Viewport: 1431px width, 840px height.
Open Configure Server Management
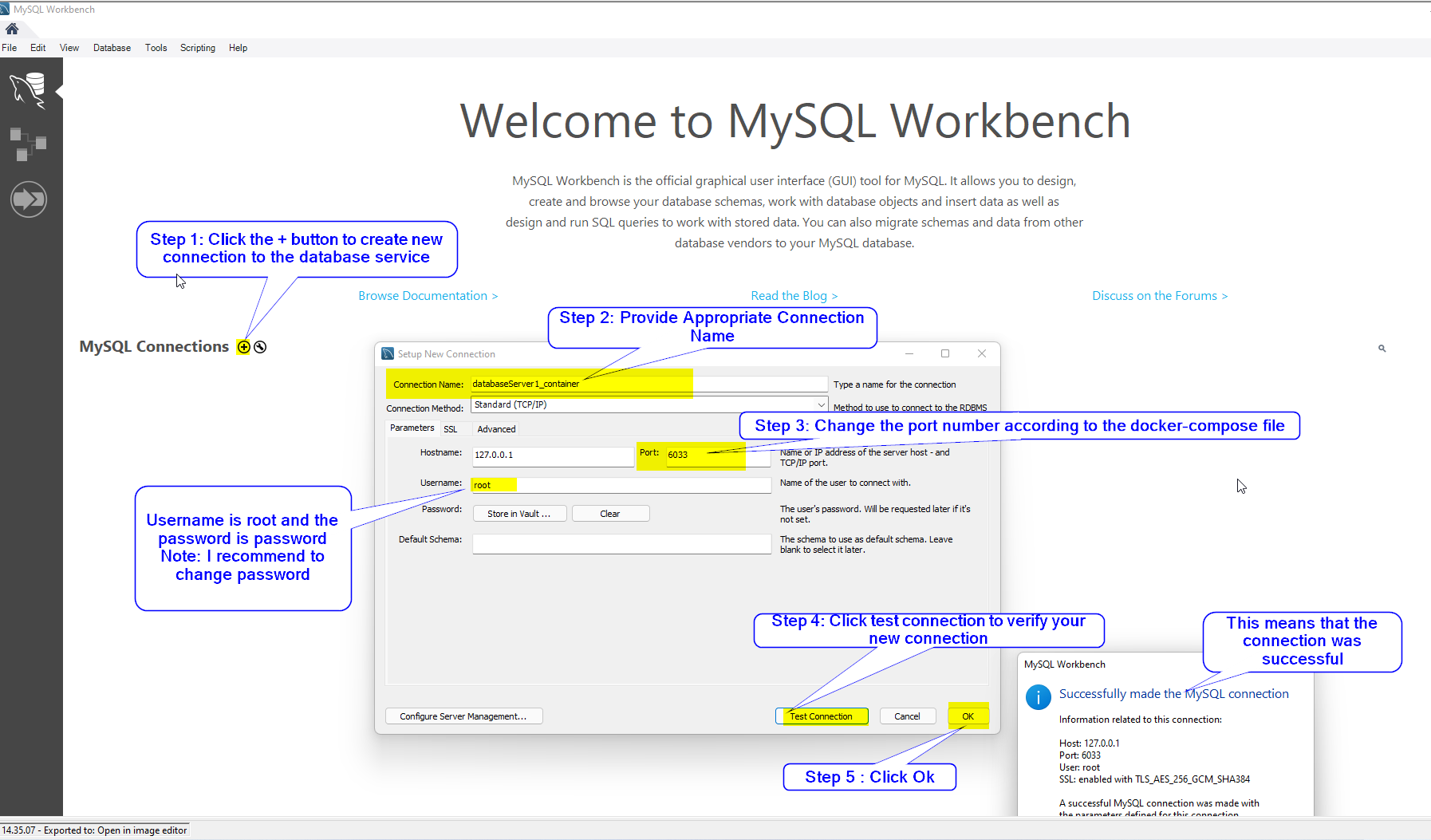(463, 716)
